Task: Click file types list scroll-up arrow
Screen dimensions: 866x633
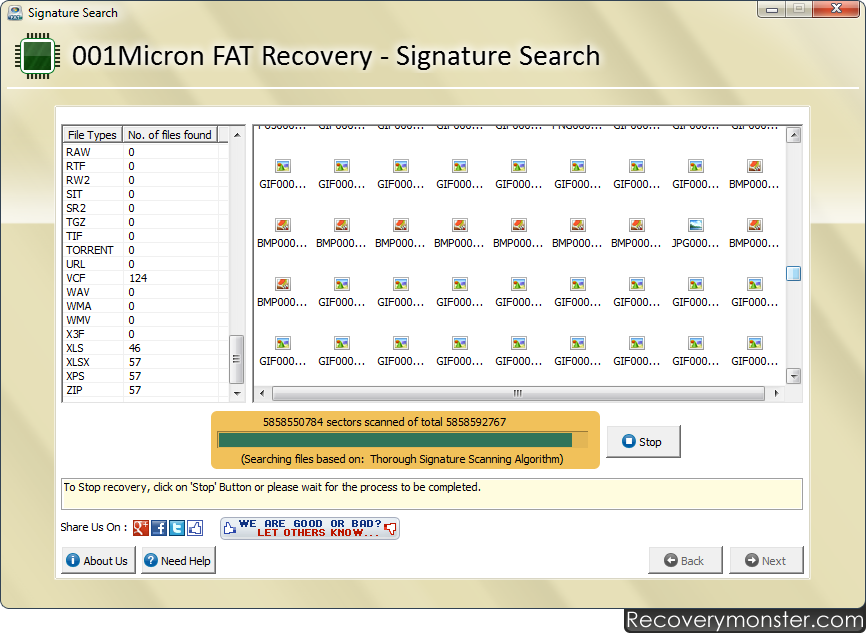Action: point(237,135)
